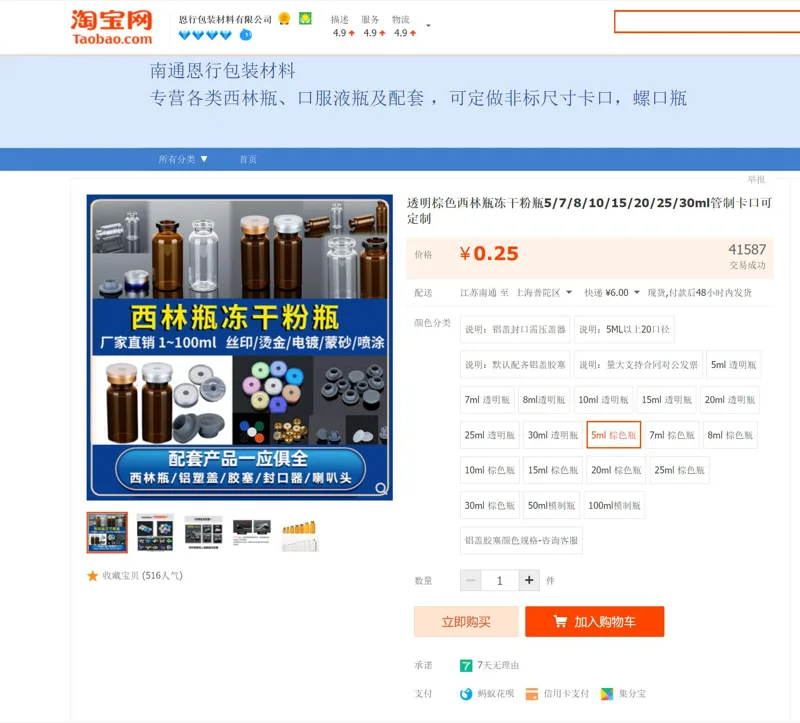
Task: Choose the 20ml 透明瓶 option
Action: tap(730, 400)
